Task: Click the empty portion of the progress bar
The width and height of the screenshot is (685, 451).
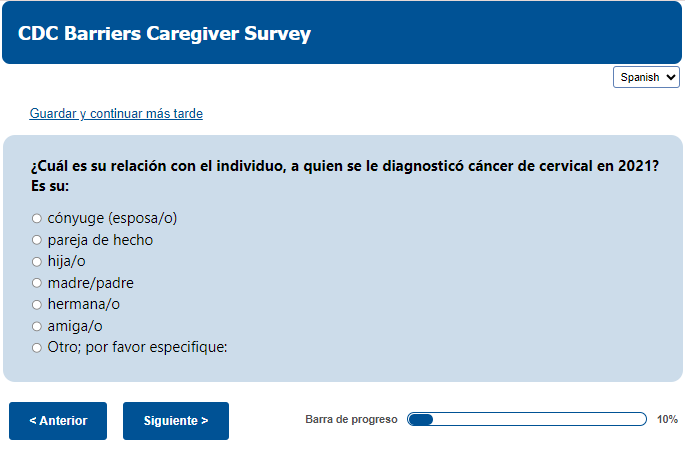Action: 540,419
